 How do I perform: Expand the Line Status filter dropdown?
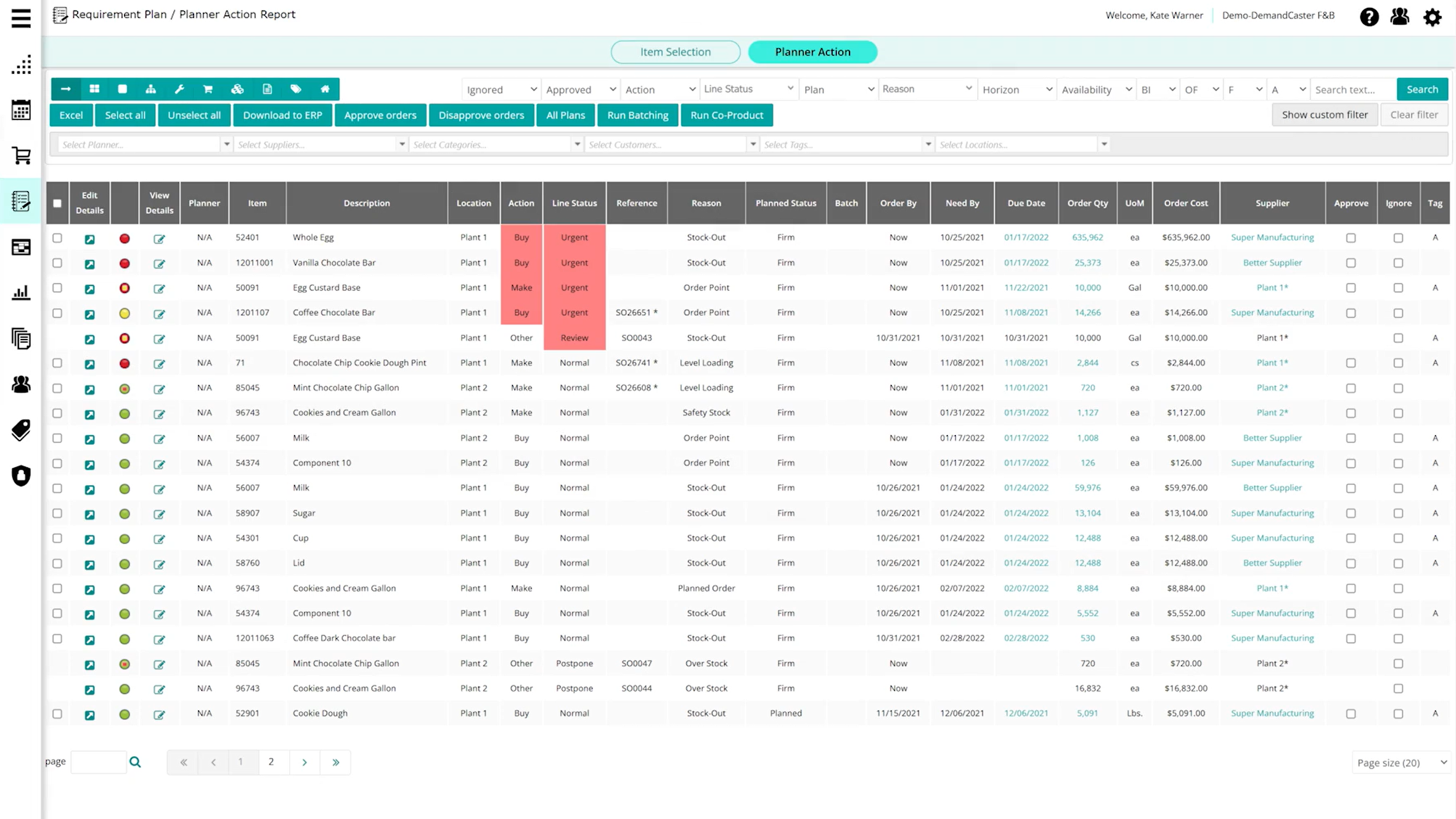click(x=748, y=89)
